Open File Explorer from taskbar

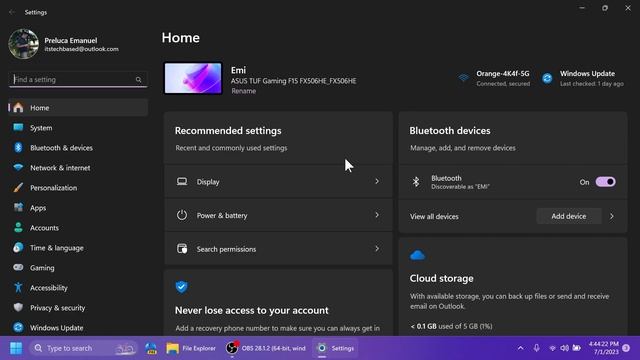pyautogui.click(x=191, y=348)
